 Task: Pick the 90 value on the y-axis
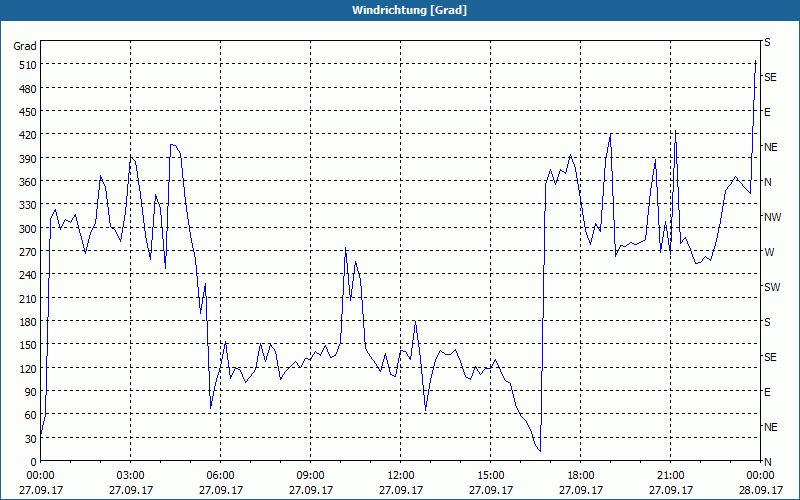27,392
